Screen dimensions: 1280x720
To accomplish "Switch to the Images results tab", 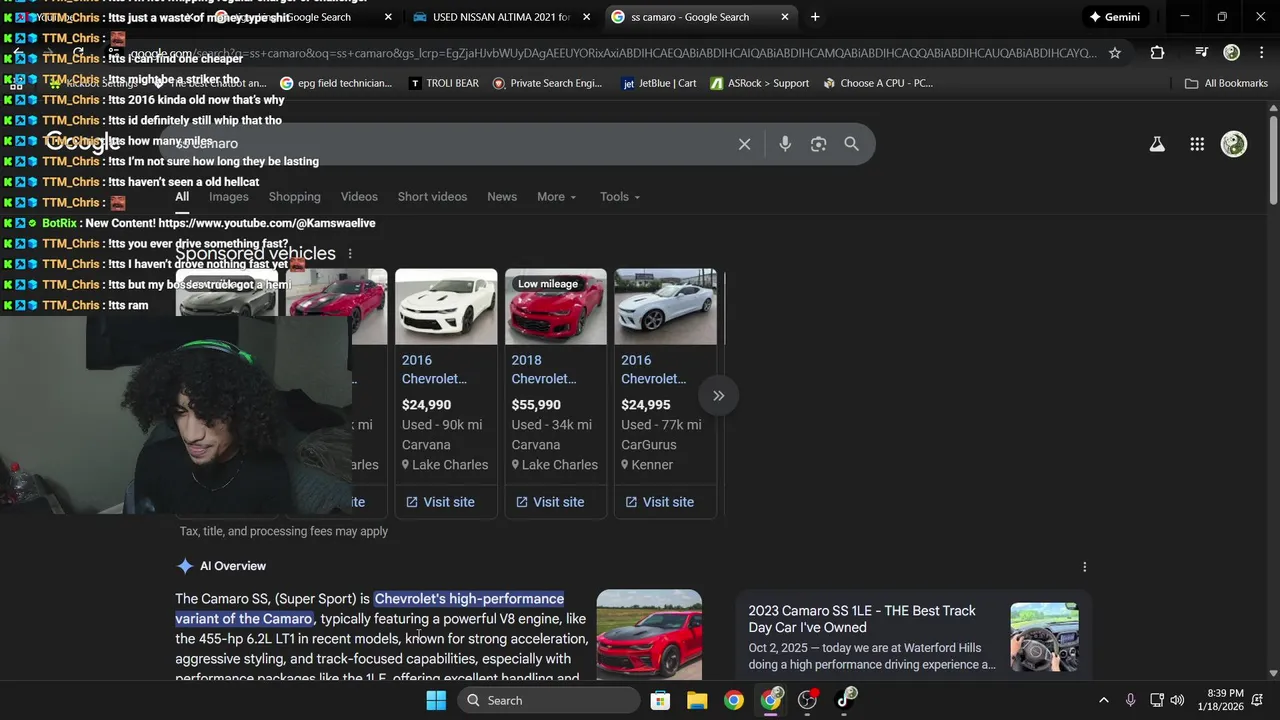I will point(229,197).
